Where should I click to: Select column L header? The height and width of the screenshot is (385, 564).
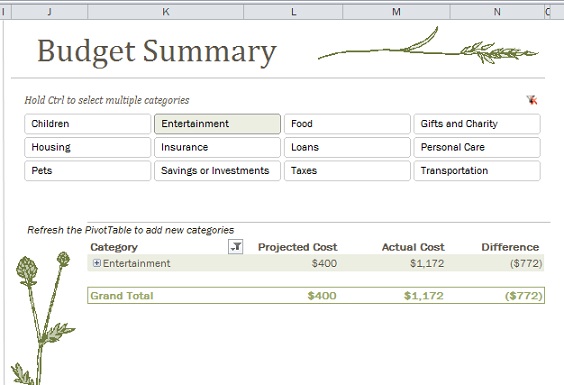click(x=293, y=12)
